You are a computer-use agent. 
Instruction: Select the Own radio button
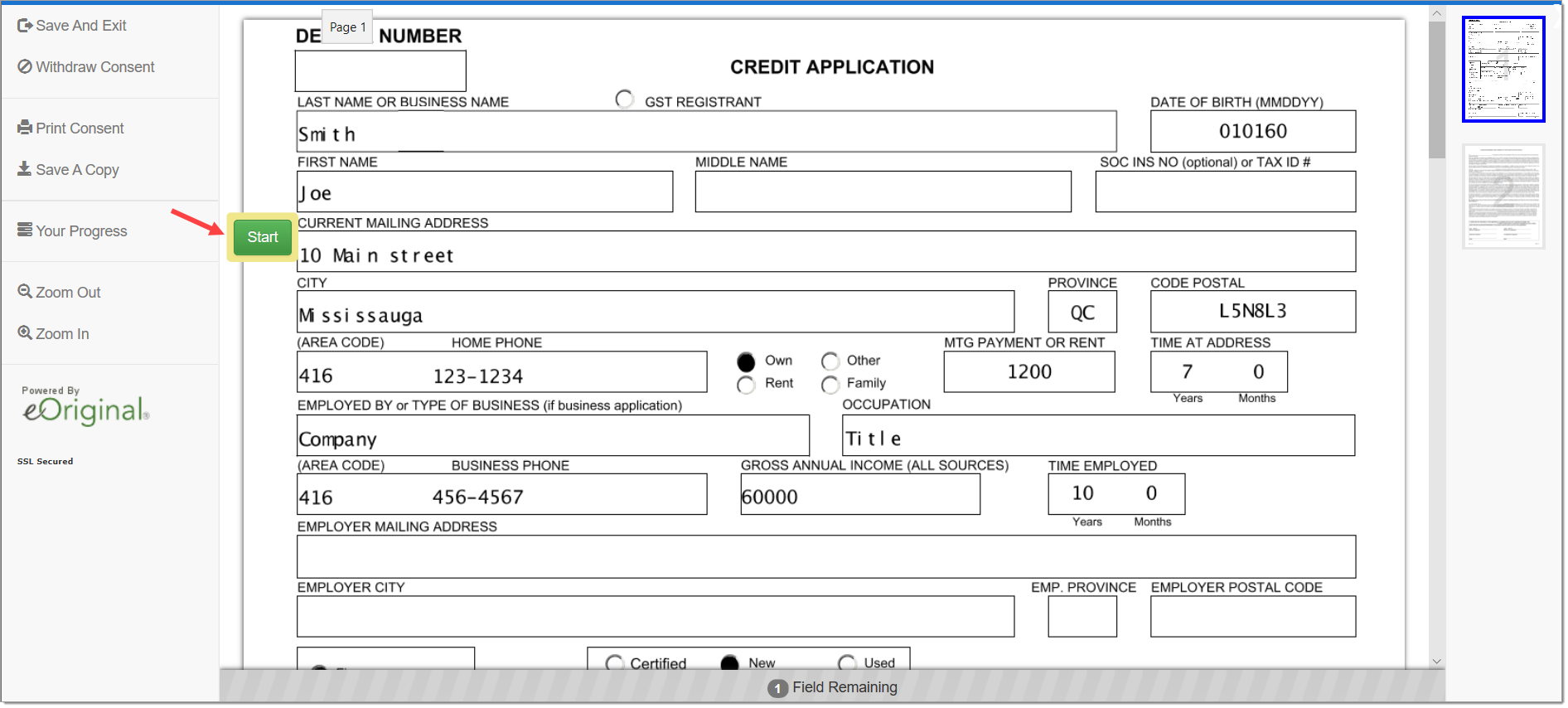(746, 362)
